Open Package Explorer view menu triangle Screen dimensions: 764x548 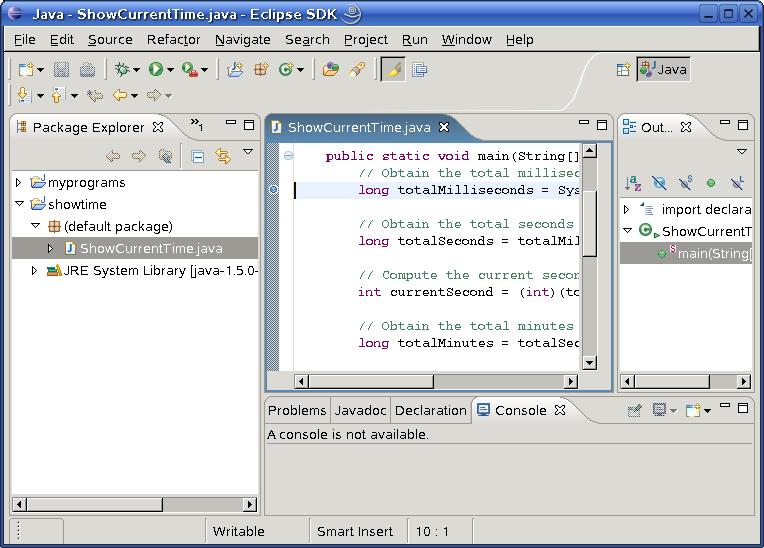click(x=248, y=151)
